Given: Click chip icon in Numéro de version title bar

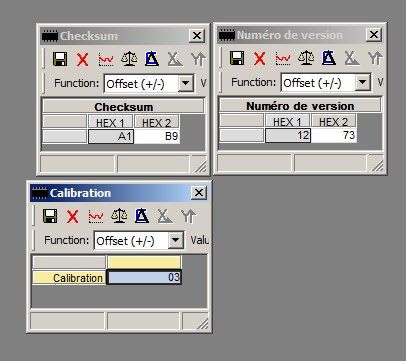Looking at the screenshot, I should pos(227,35).
